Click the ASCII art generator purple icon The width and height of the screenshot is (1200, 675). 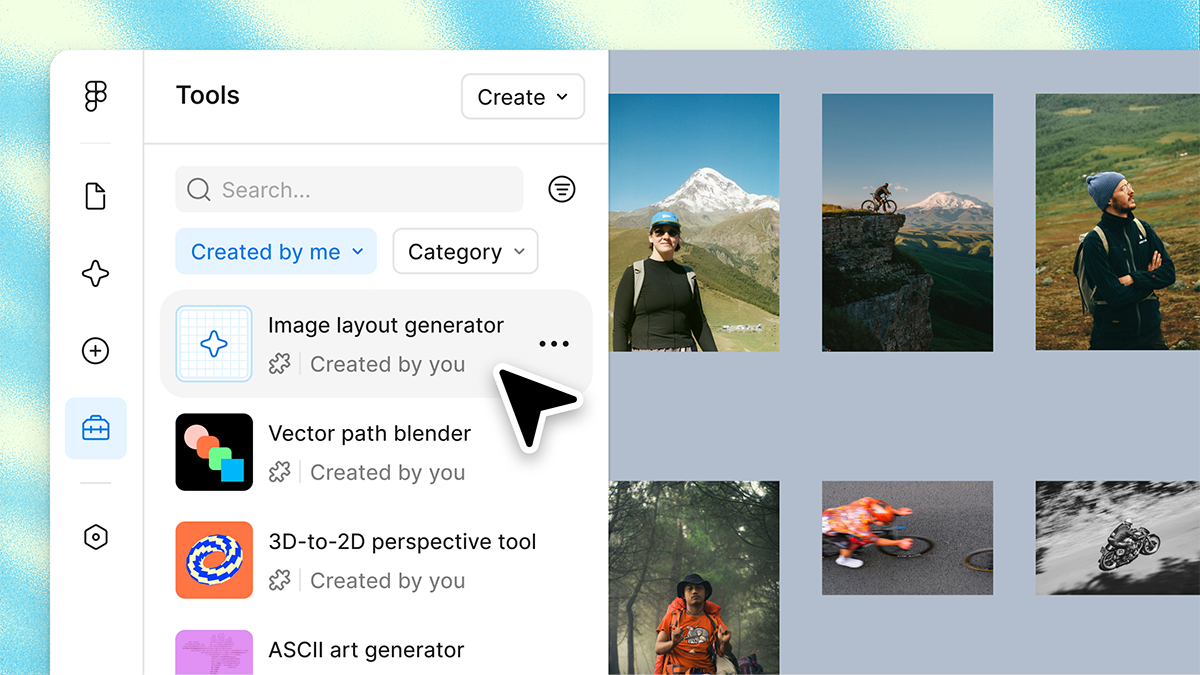(x=214, y=652)
